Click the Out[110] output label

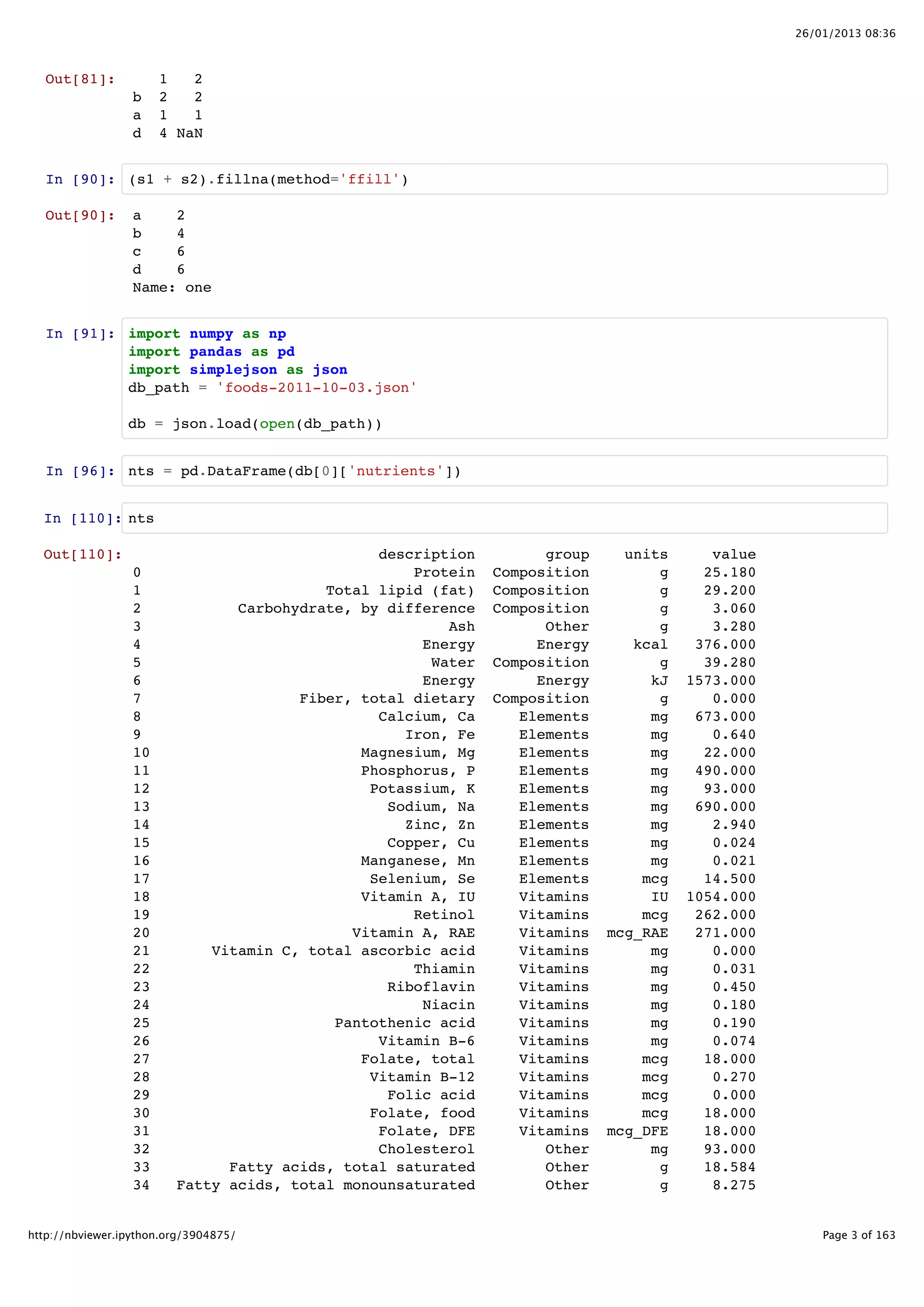click(x=83, y=555)
